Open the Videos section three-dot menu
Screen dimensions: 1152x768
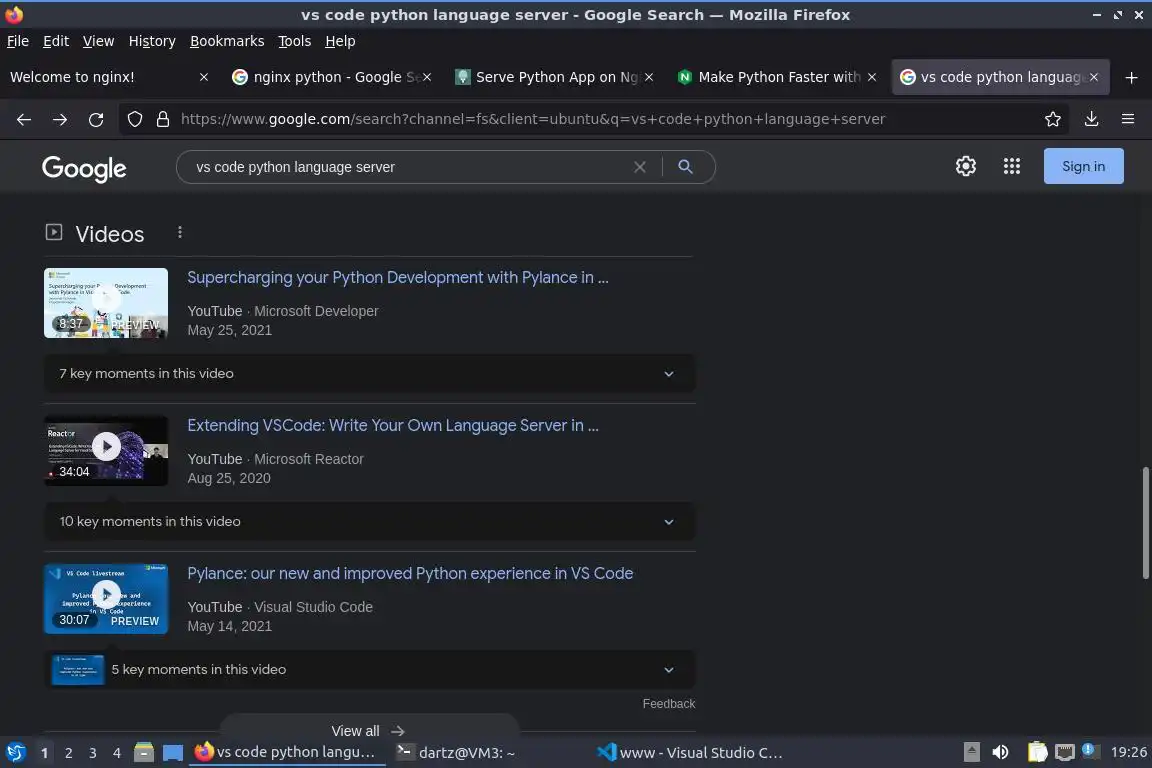[179, 232]
